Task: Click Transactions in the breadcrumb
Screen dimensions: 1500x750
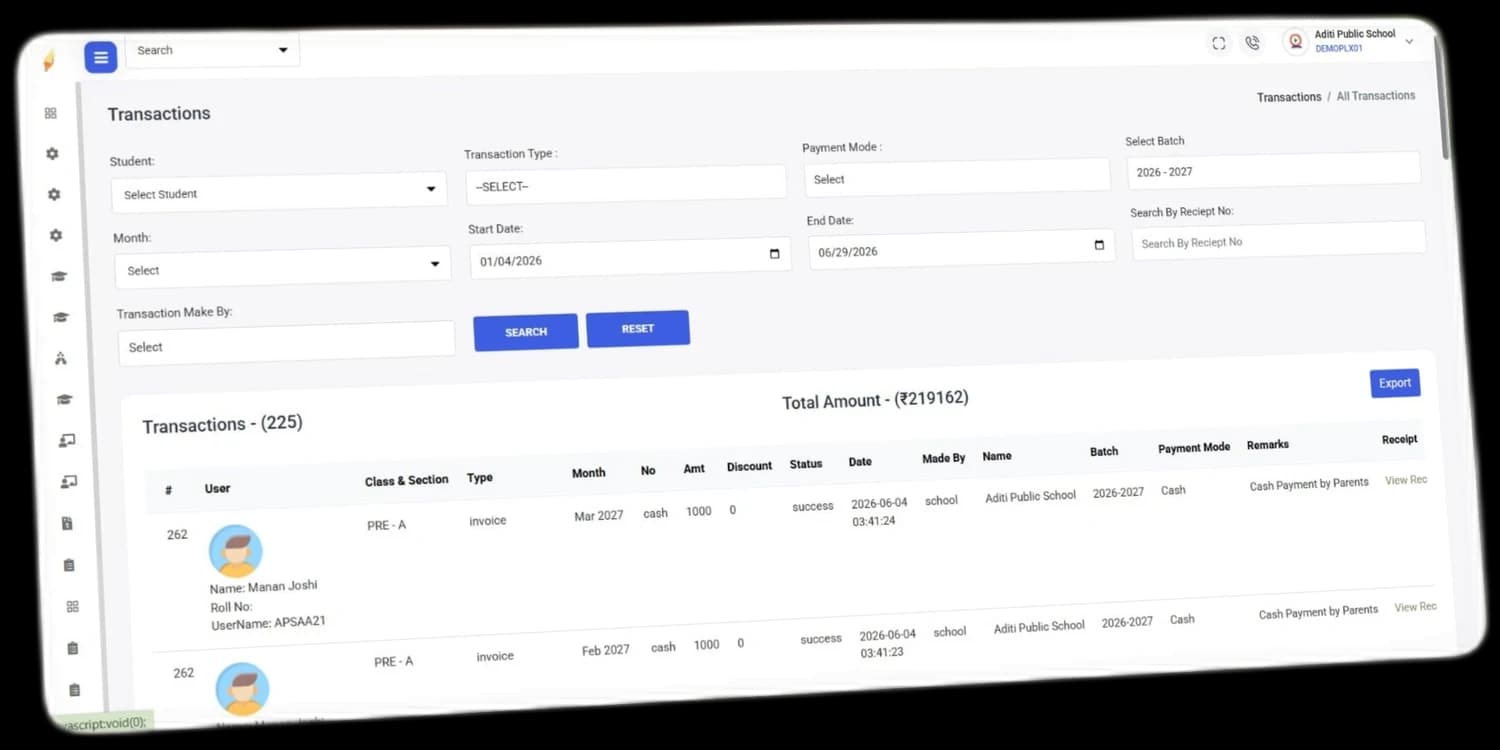Action: pos(1289,97)
